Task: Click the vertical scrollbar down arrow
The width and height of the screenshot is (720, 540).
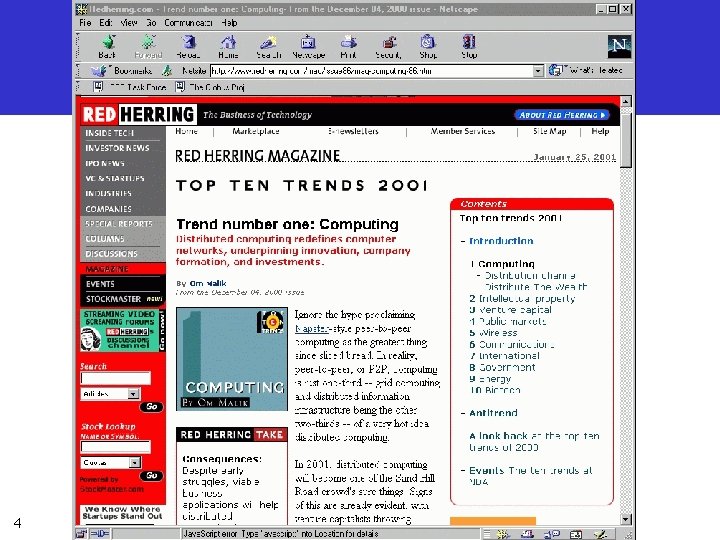Action: pyautogui.click(x=625, y=519)
